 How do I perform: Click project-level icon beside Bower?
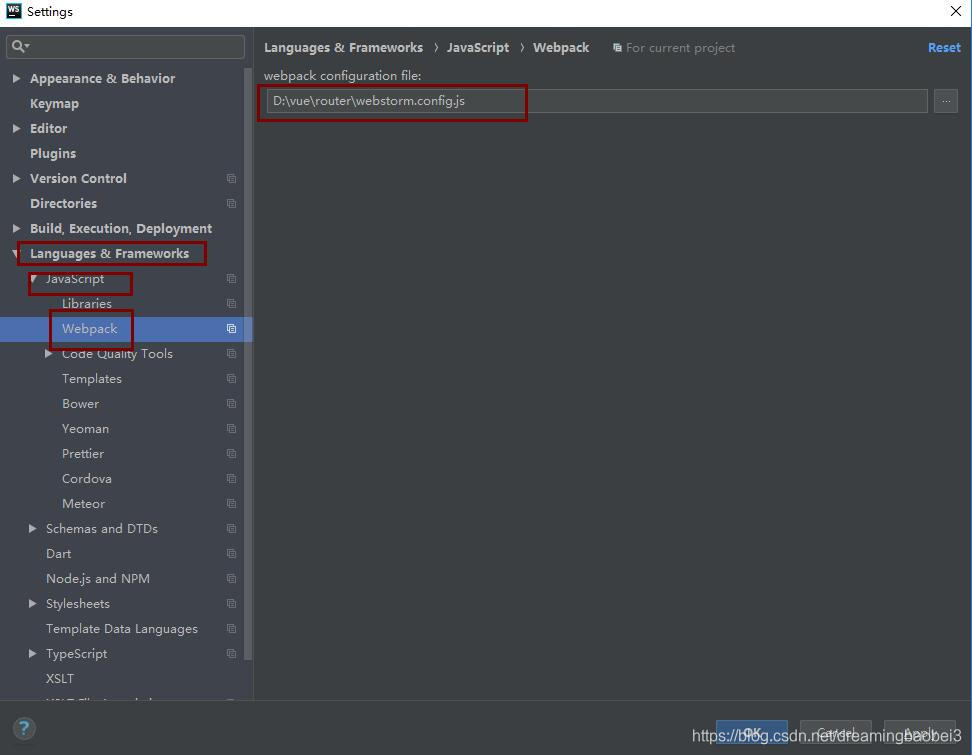pyautogui.click(x=231, y=404)
